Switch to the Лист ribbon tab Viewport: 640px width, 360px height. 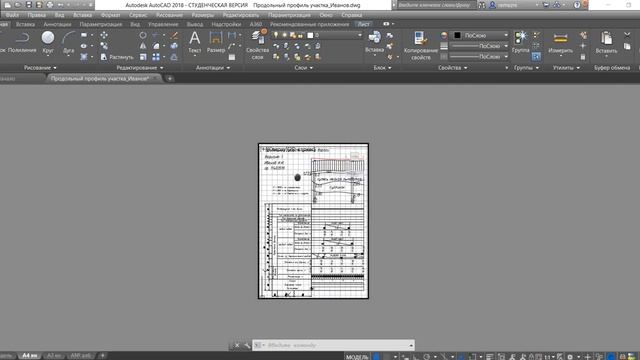click(363, 24)
